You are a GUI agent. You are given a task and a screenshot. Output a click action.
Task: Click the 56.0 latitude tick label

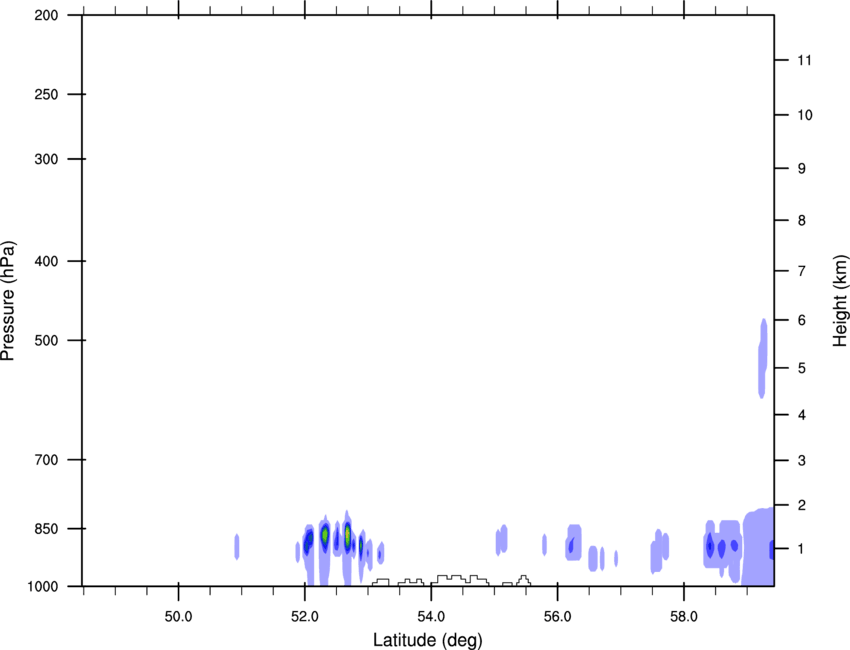click(557, 617)
